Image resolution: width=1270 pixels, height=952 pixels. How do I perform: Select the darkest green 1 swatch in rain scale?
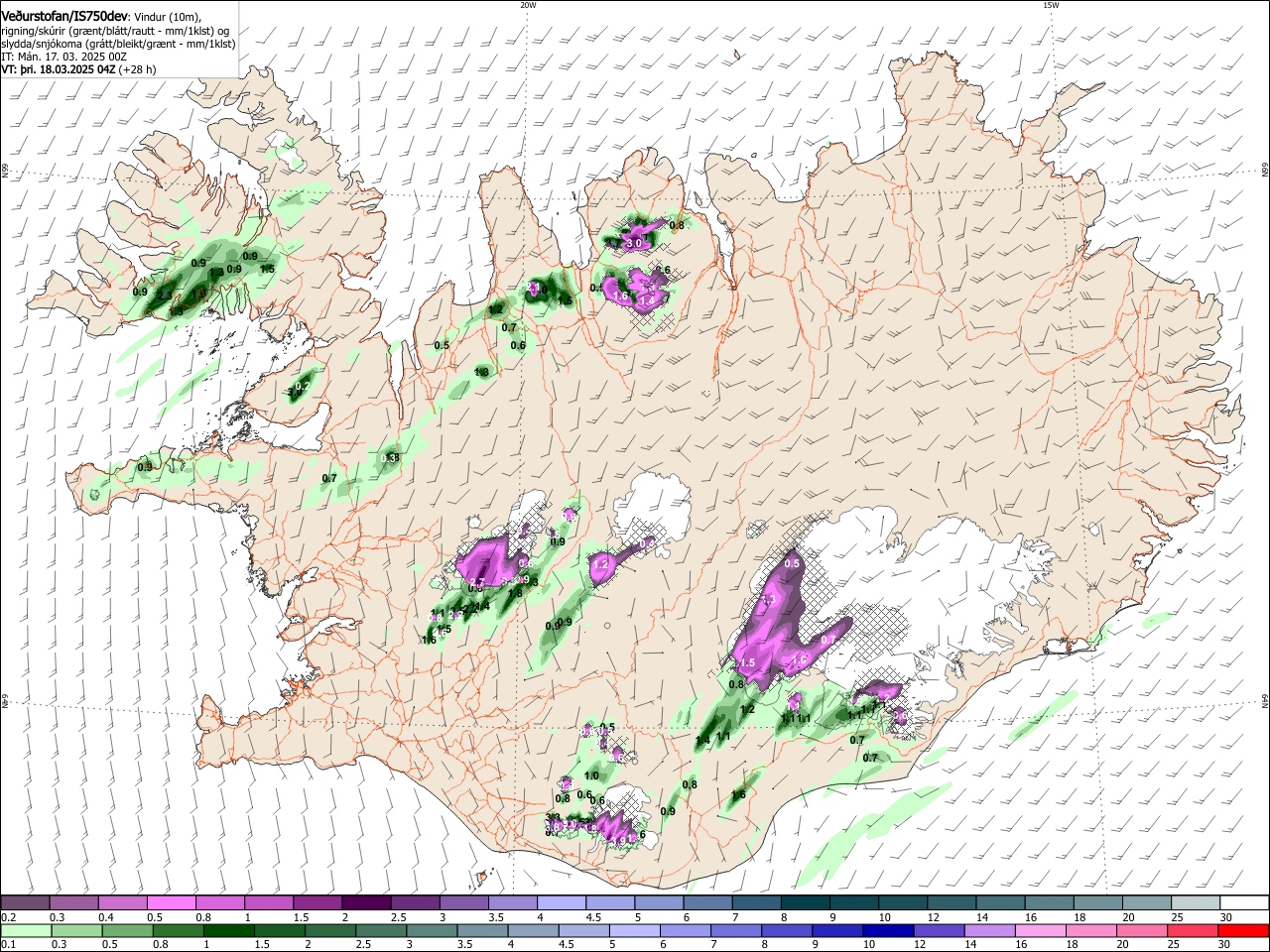pyautogui.click(x=228, y=930)
